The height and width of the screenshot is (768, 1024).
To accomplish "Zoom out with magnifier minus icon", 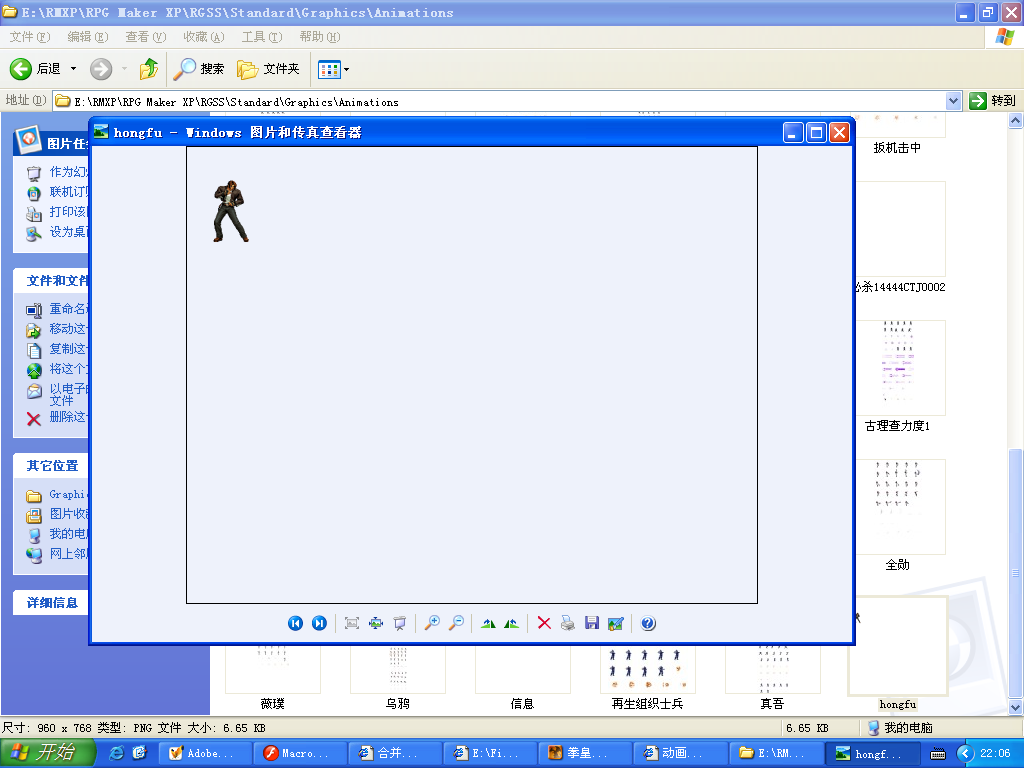I will 456,623.
